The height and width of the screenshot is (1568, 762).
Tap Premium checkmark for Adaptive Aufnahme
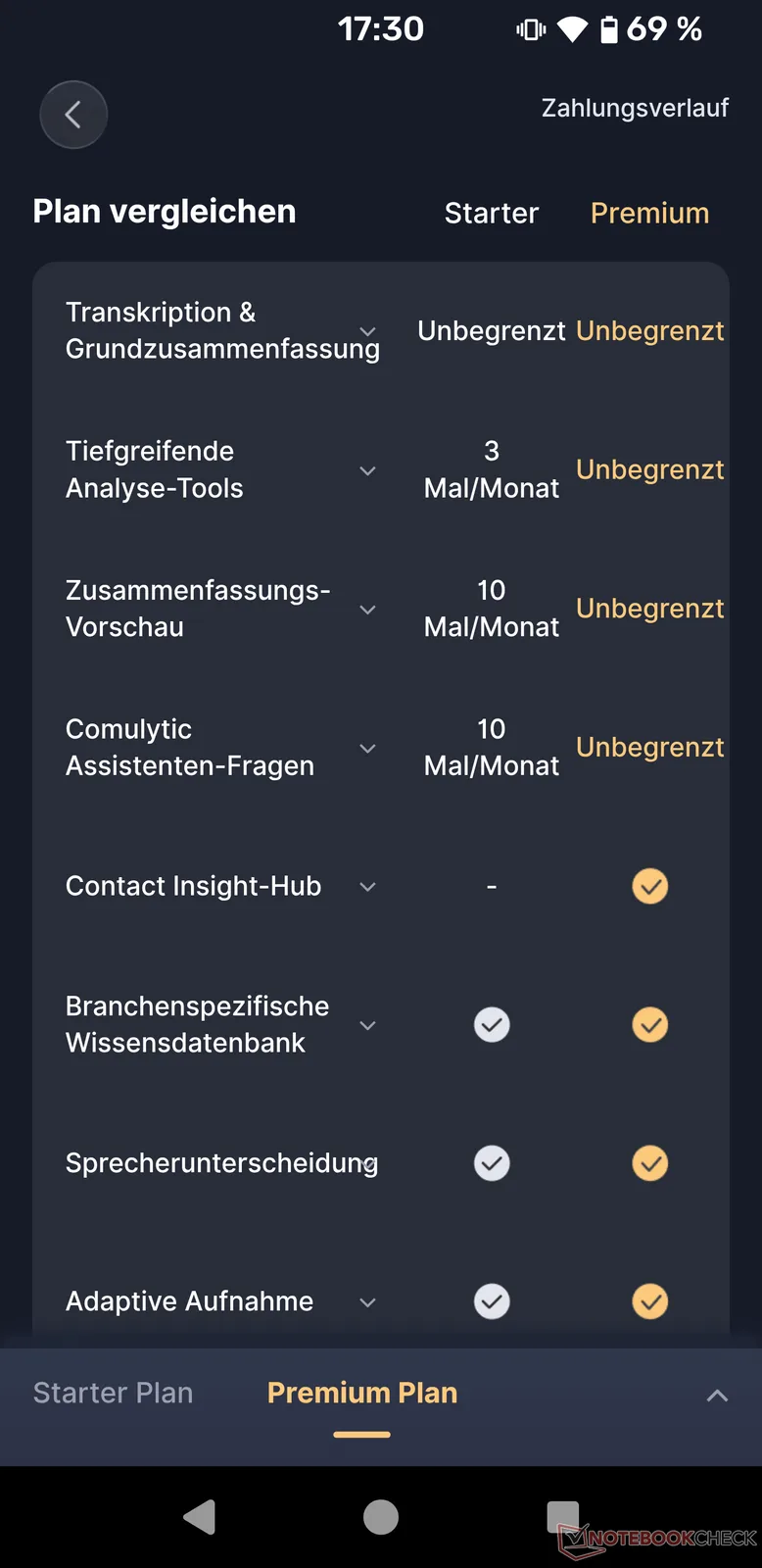(x=649, y=1301)
